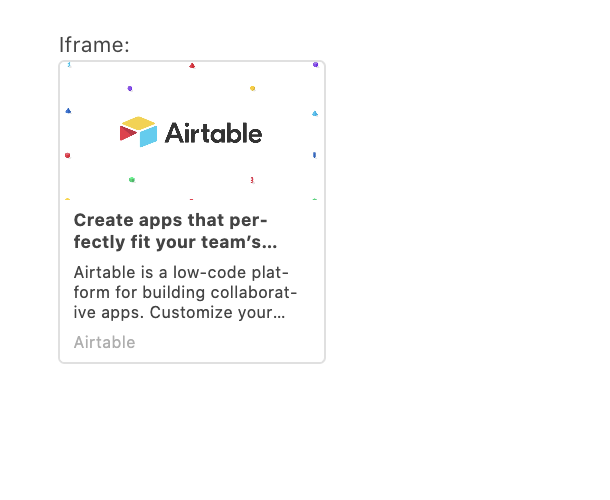Click the yellow shape at banner's bottom-left corner

click(68, 199)
